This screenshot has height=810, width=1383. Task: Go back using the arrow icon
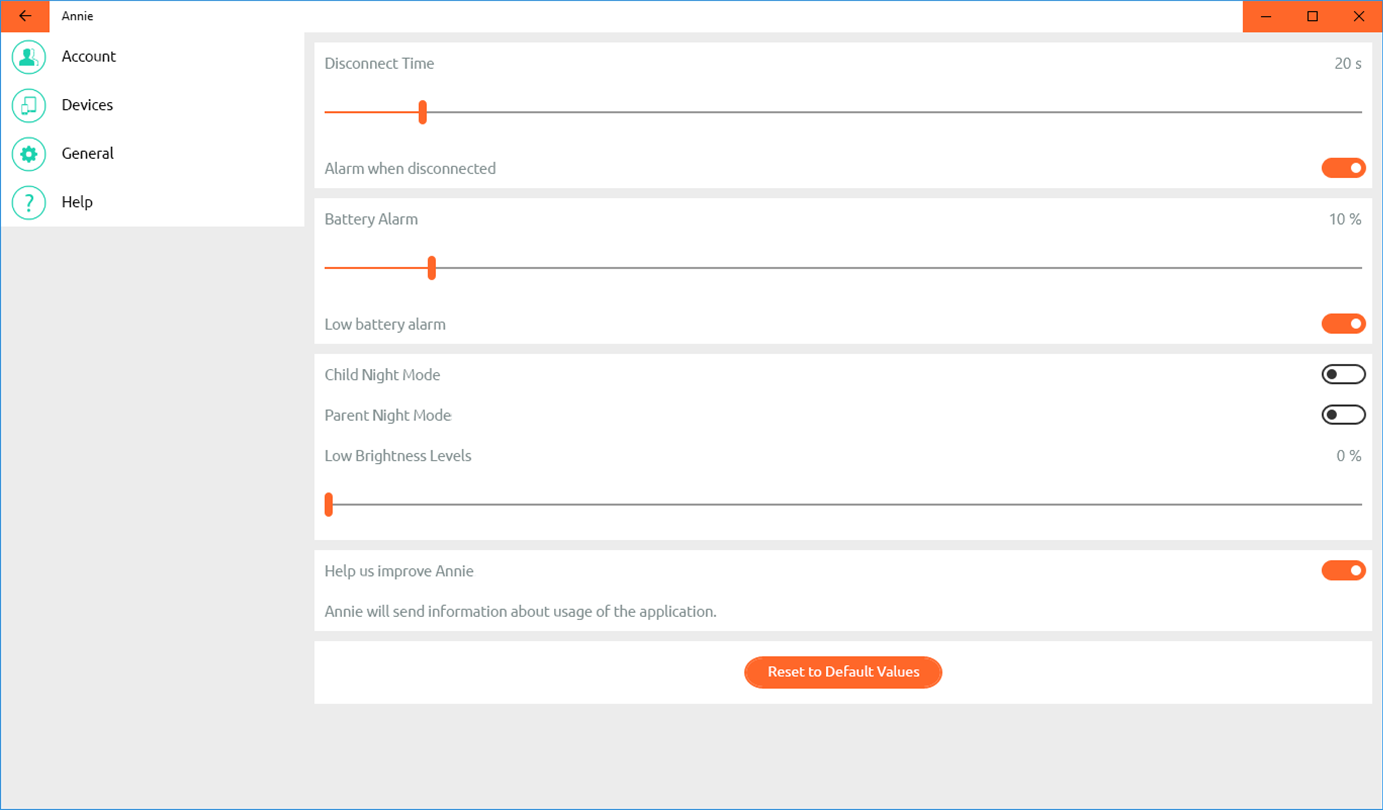25,16
